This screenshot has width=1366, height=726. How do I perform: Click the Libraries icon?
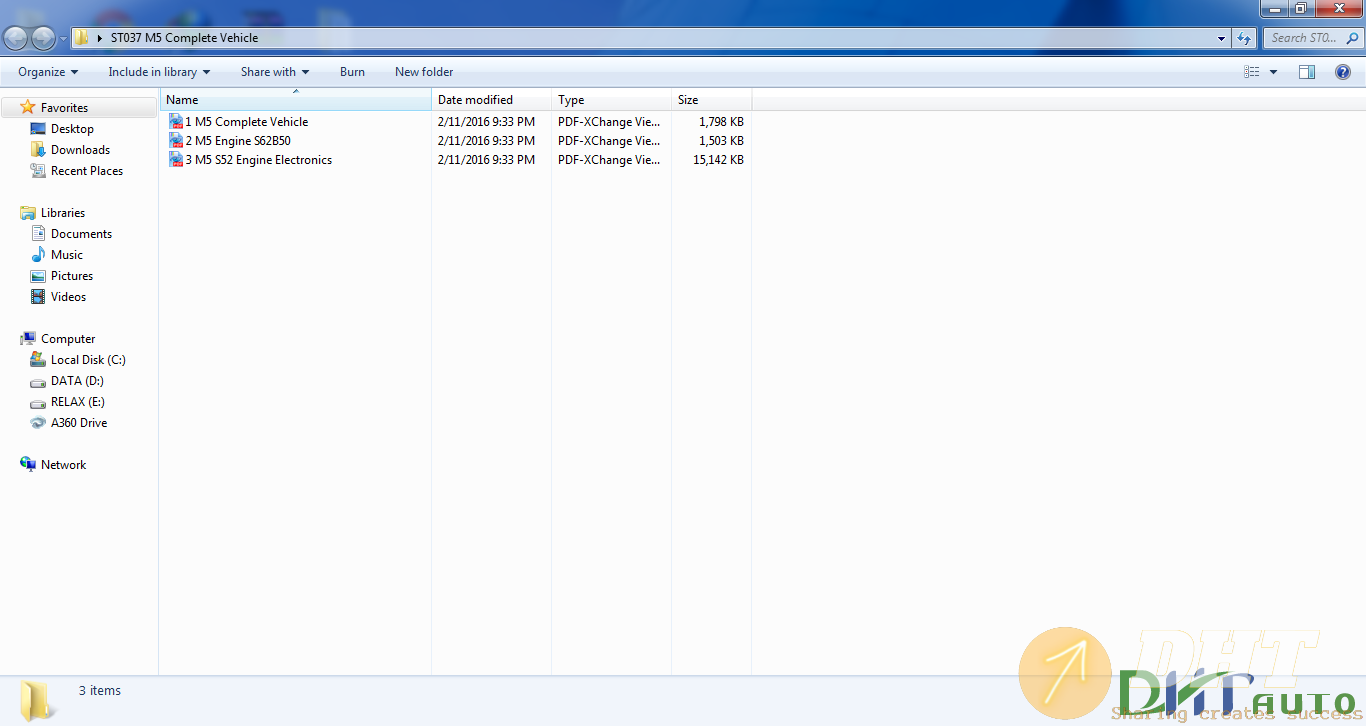pos(28,213)
